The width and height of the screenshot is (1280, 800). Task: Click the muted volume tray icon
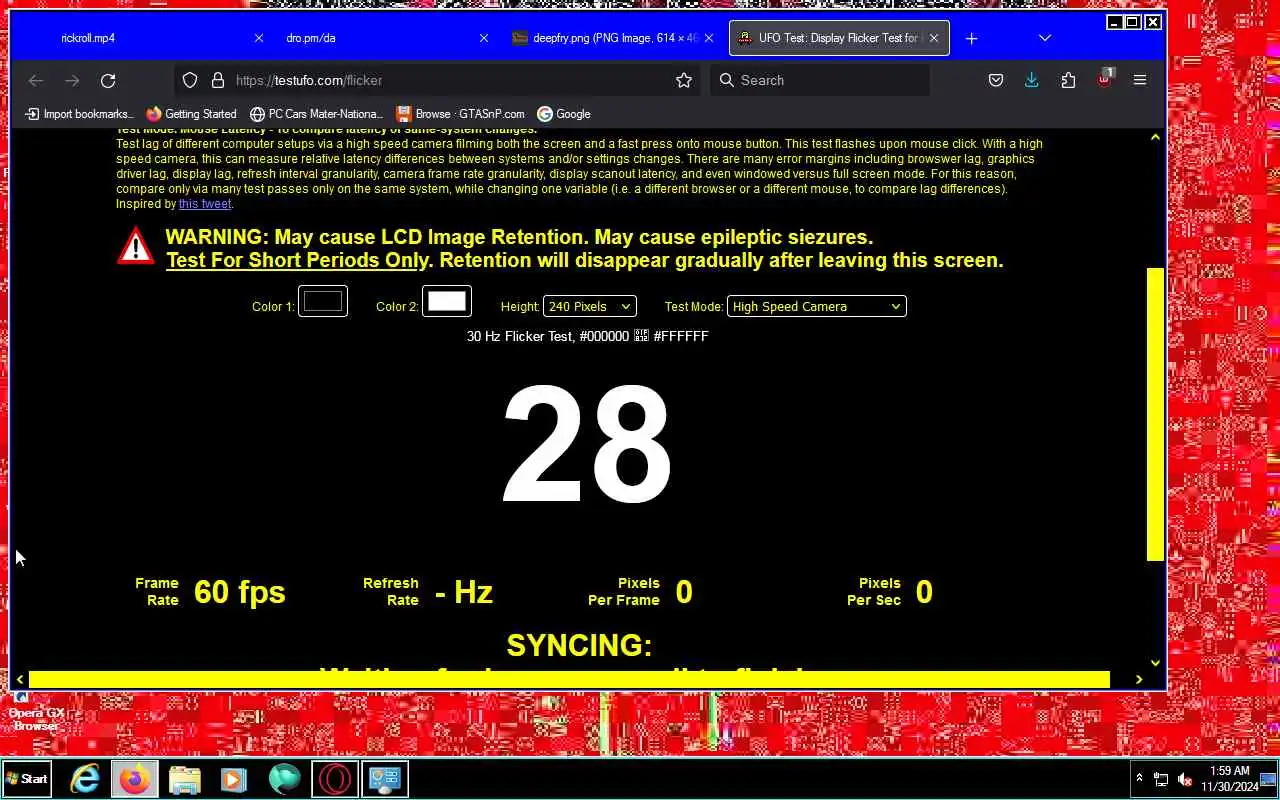click(x=1185, y=779)
